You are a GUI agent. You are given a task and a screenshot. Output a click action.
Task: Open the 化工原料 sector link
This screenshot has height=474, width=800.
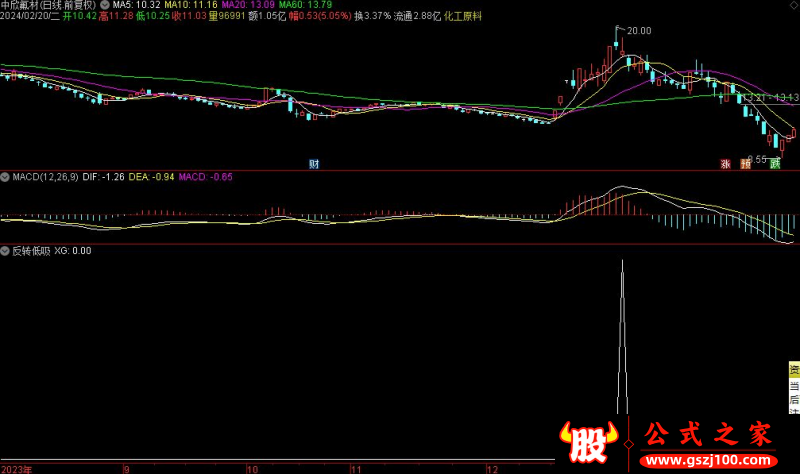463,17
